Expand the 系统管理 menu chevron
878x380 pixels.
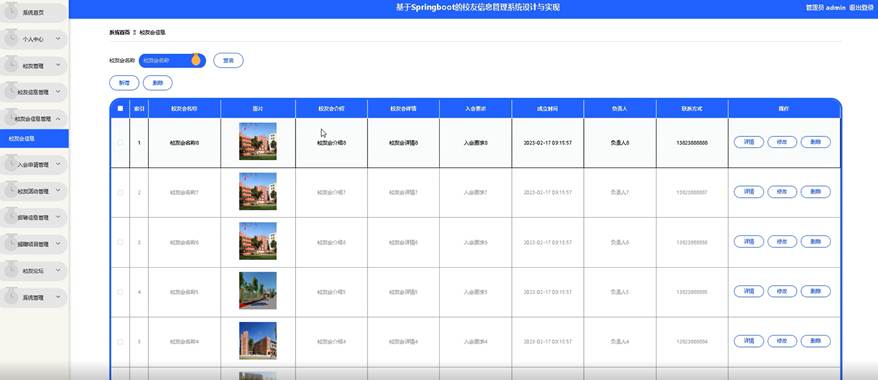click(x=57, y=297)
